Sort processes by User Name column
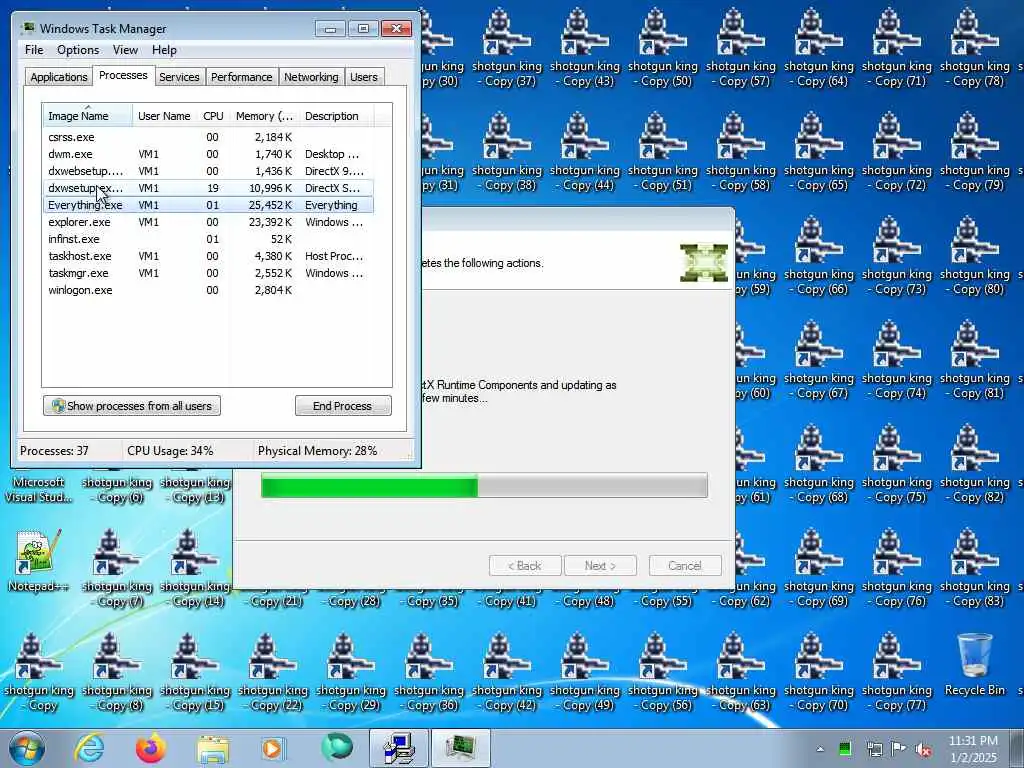Screen dimensions: 1024x768 click(165, 116)
